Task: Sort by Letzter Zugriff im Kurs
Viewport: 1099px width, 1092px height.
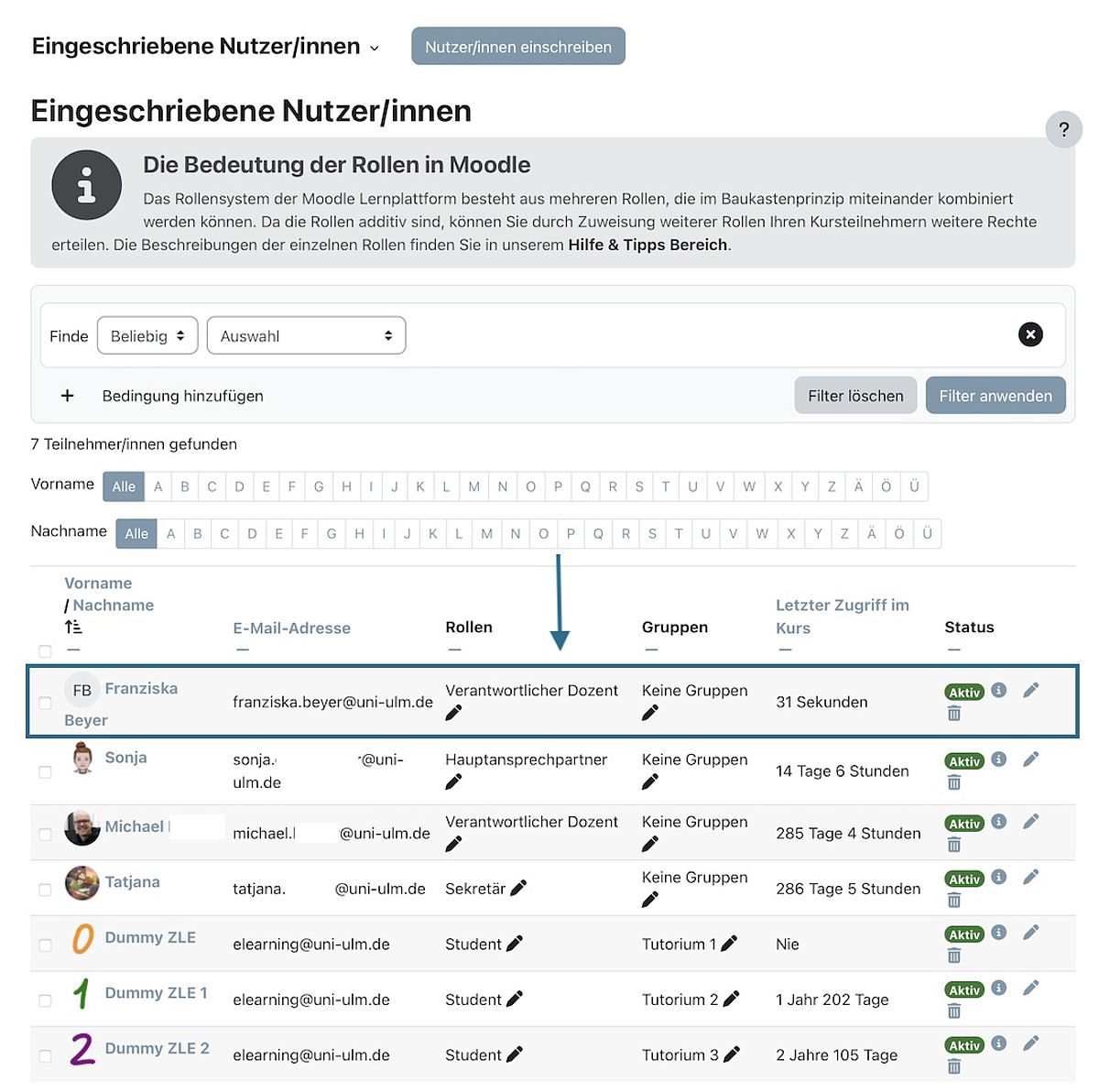Action: [x=843, y=617]
